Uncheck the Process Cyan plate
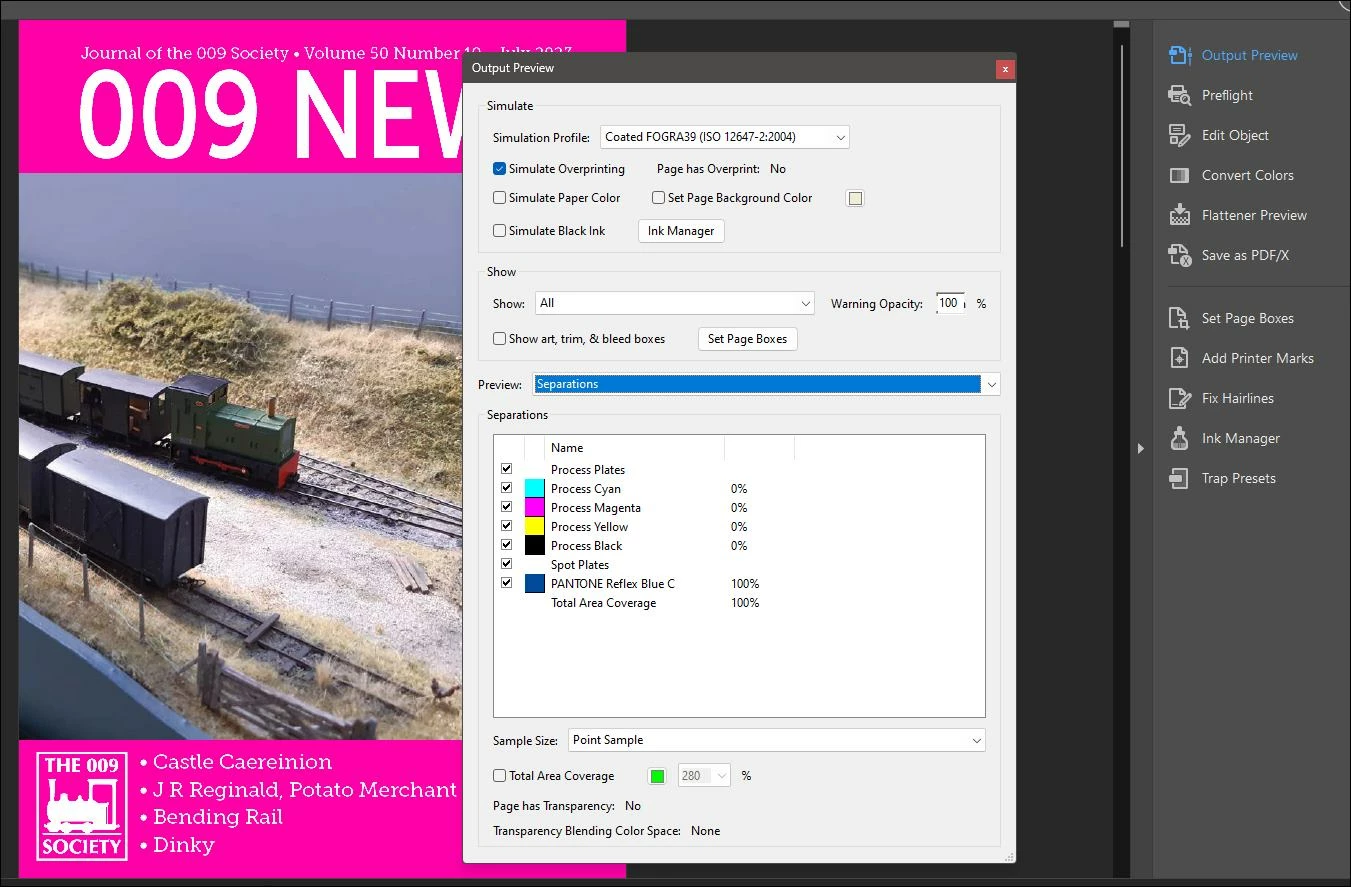The width and height of the screenshot is (1351, 887). coord(506,488)
